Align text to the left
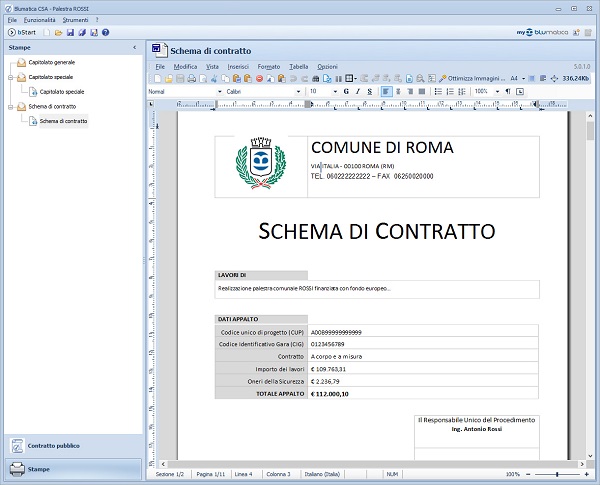600x485 pixels. (386, 91)
